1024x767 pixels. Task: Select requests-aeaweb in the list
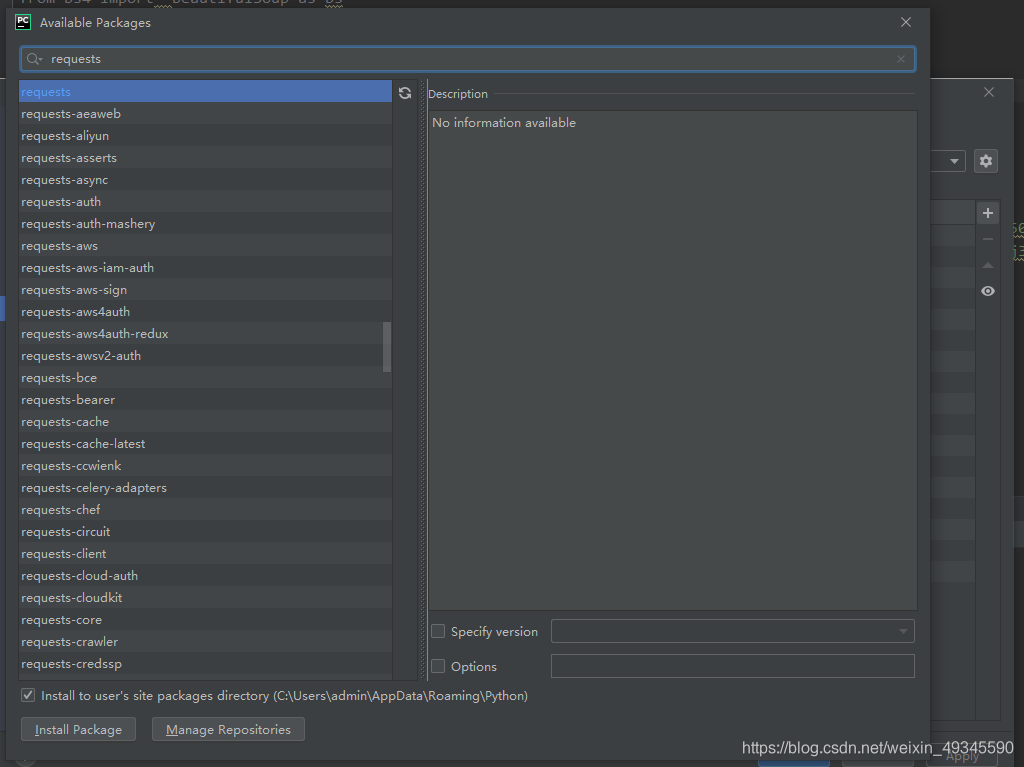click(205, 114)
